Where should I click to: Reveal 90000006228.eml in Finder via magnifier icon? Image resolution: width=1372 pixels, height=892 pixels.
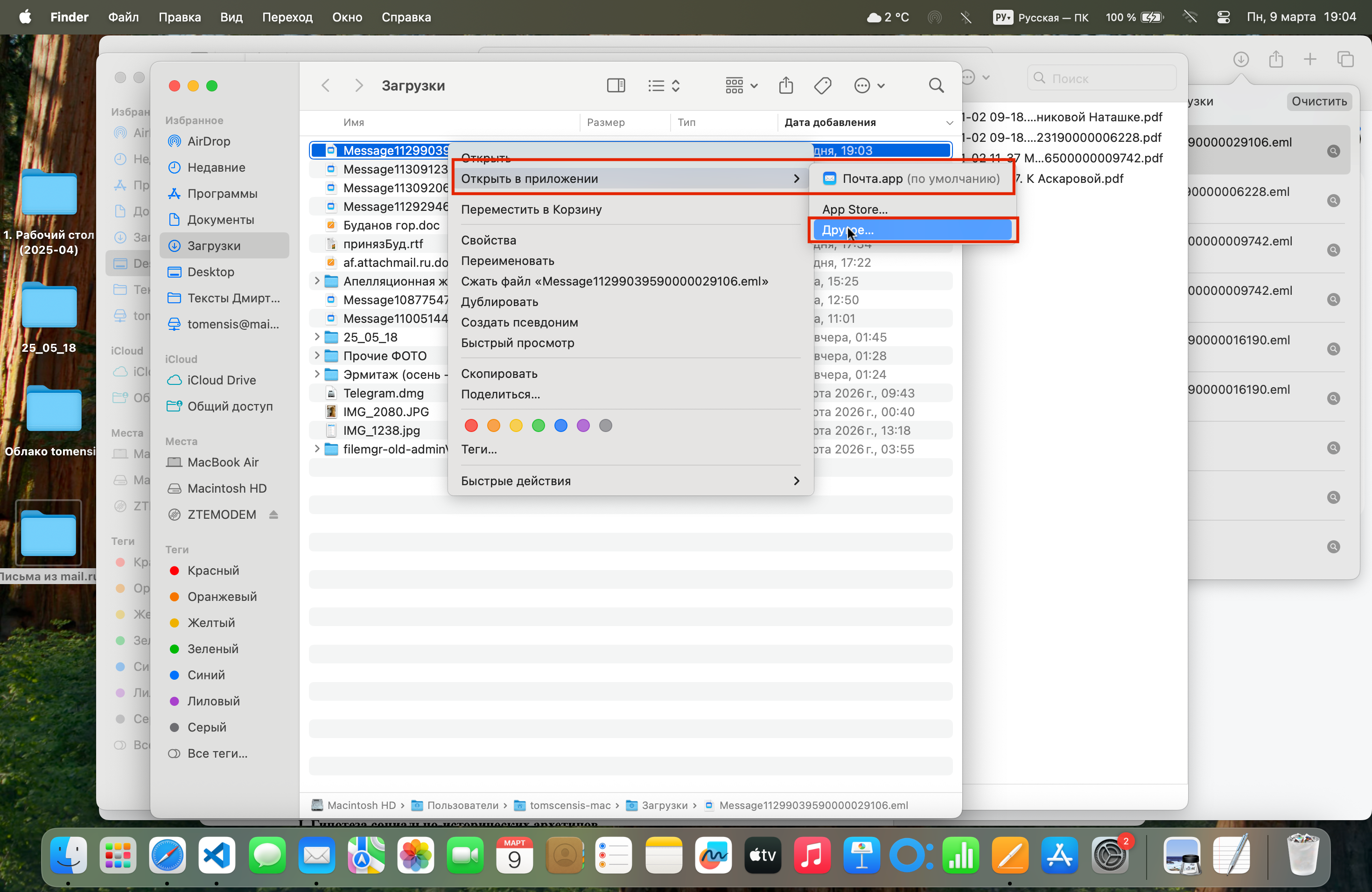(1333, 201)
